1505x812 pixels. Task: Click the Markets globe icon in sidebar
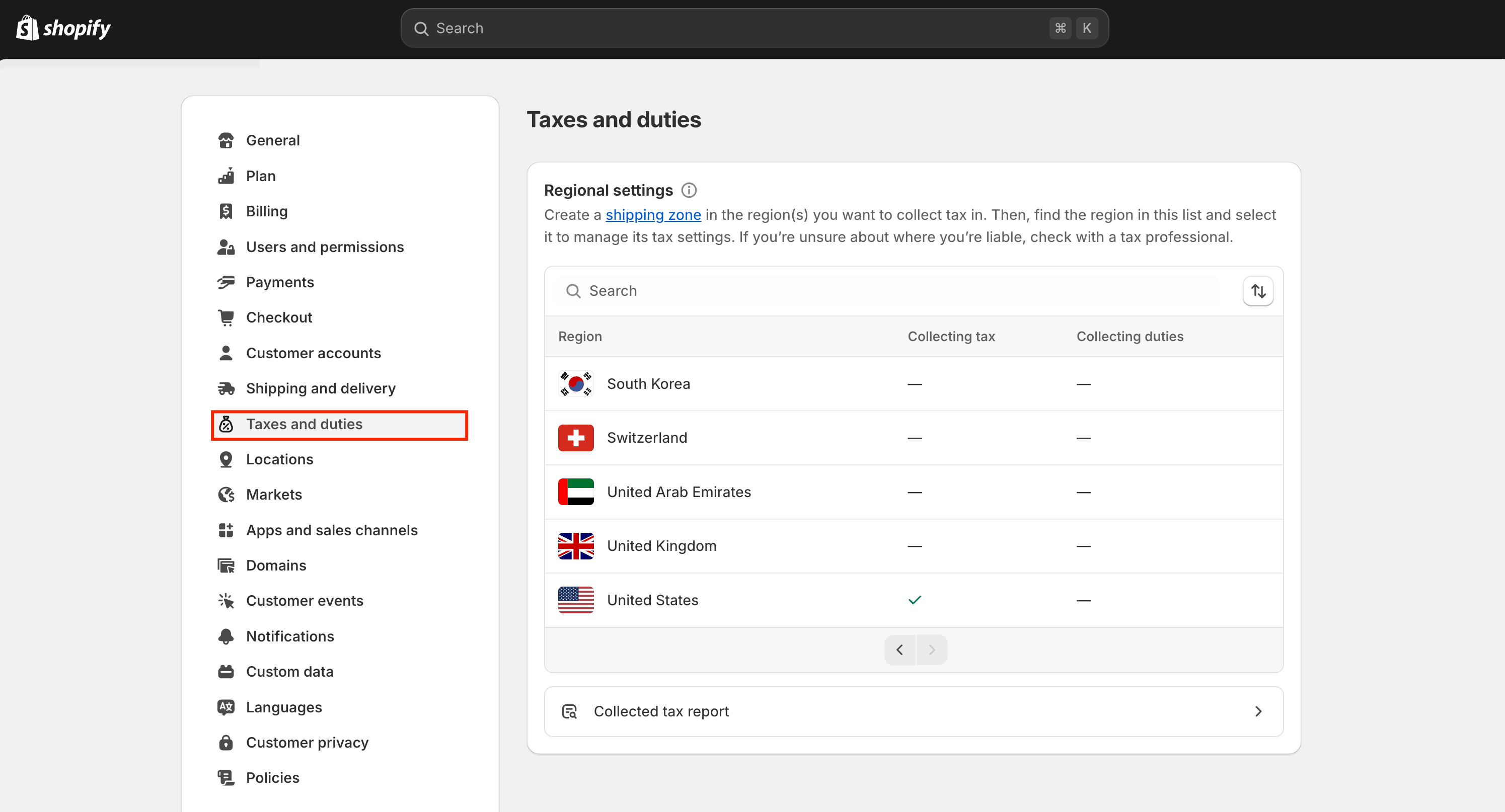[226, 495]
